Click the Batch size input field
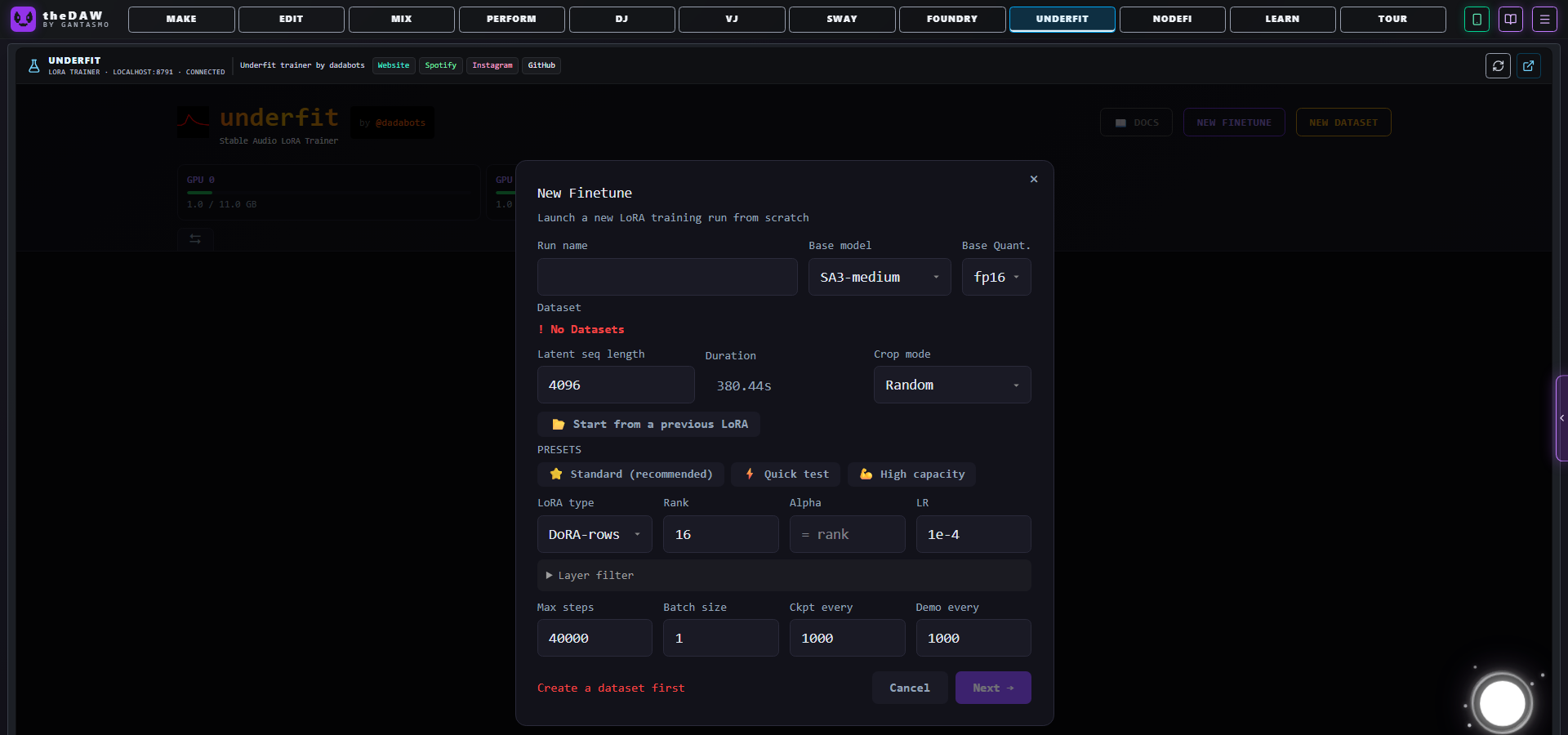 tap(721, 638)
